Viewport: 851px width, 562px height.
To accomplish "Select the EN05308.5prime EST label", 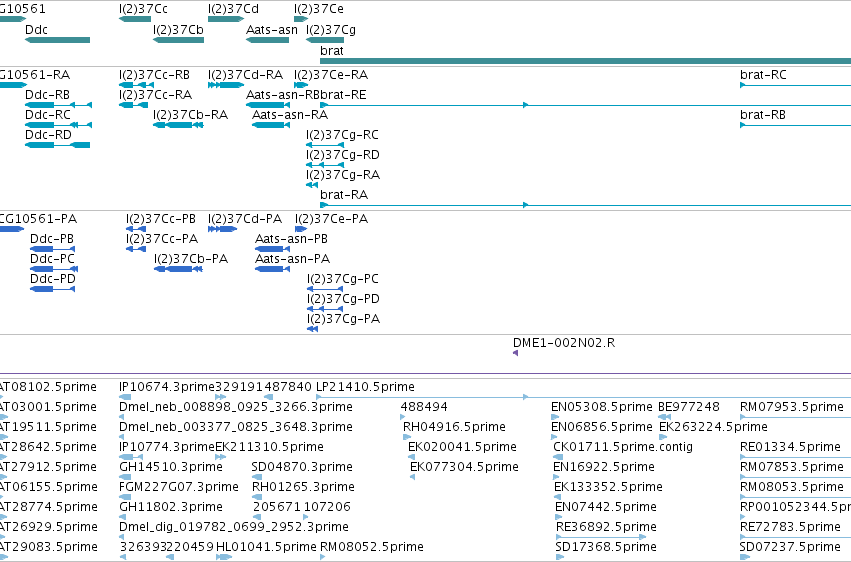I will [x=602, y=407].
